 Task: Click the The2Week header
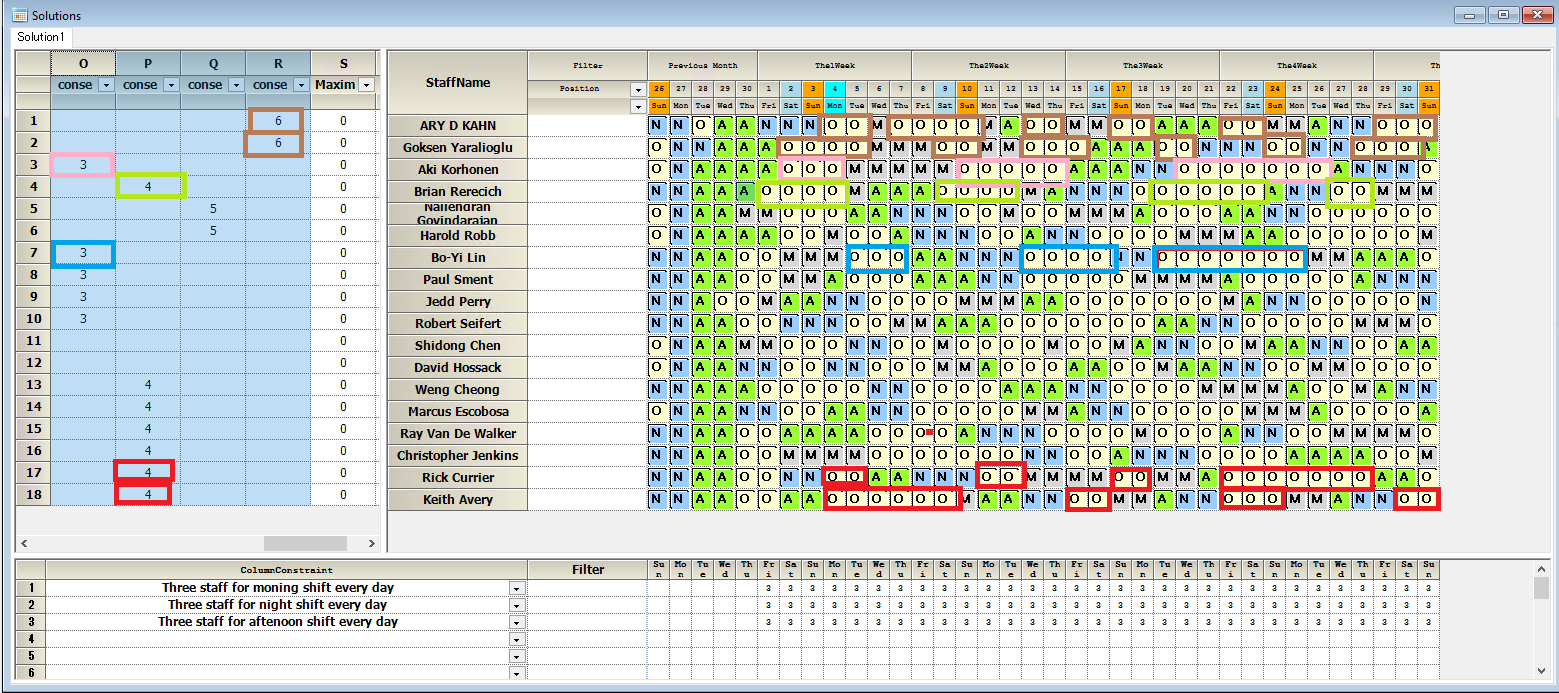[988, 66]
